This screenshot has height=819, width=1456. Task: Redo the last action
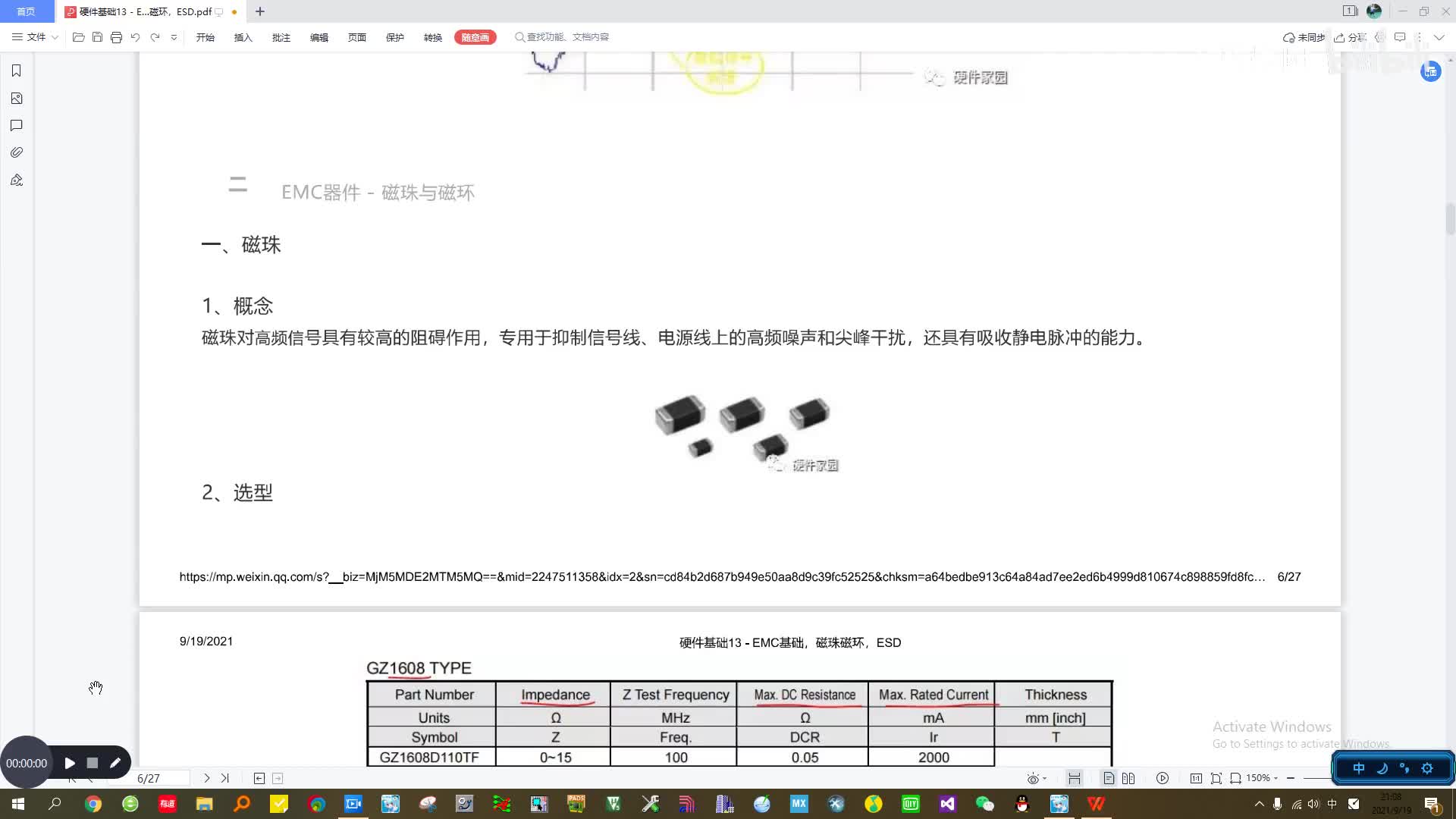tap(155, 37)
